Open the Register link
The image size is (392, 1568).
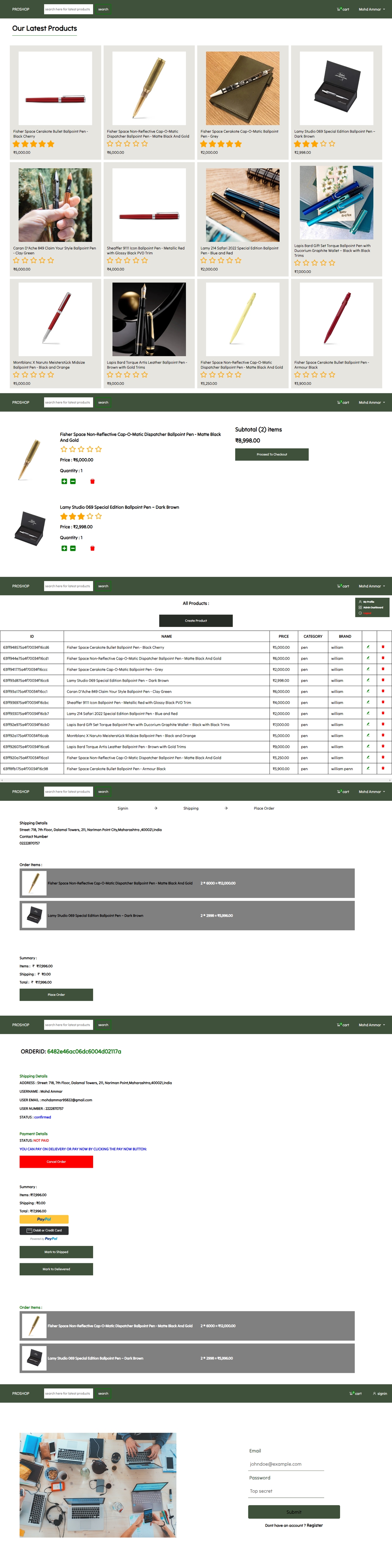point(314,1525)
